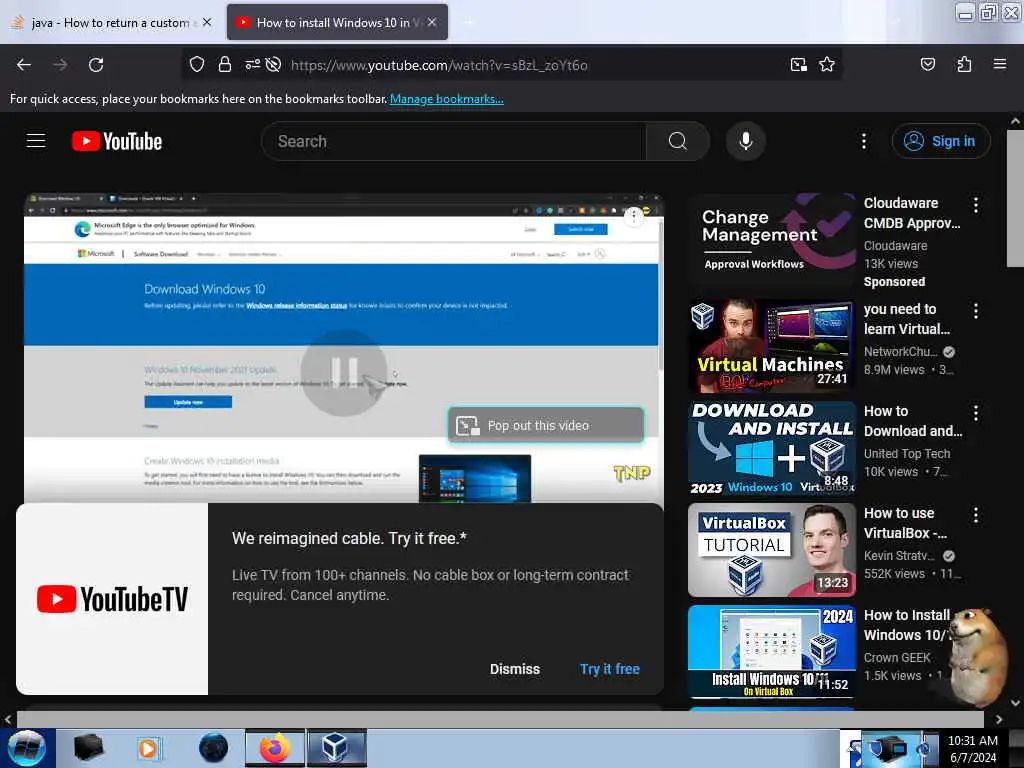Open options menu for How to Download and video
Viewport: 1024px width, 768px height.
[x=976, y=413]
